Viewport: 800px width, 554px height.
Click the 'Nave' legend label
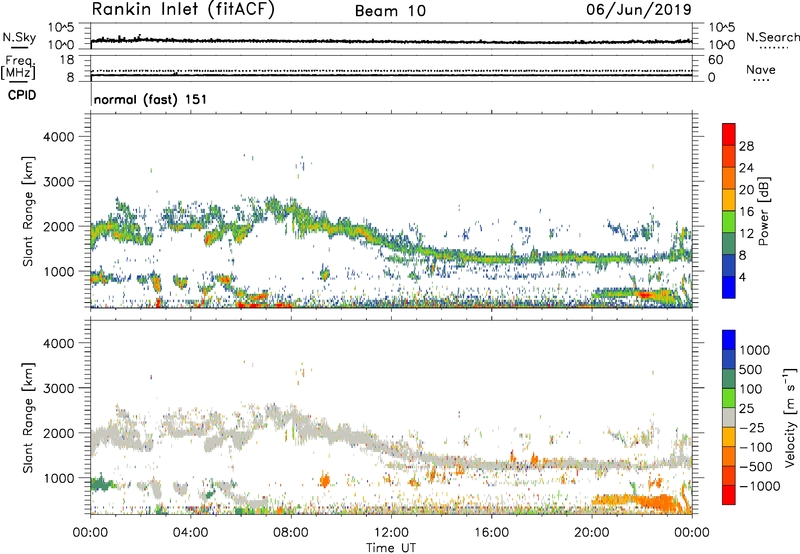tap(761, 69)
